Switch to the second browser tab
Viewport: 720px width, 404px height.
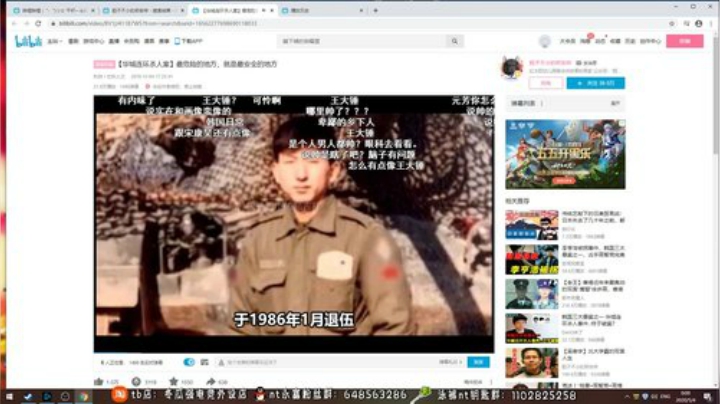(142, 10)
